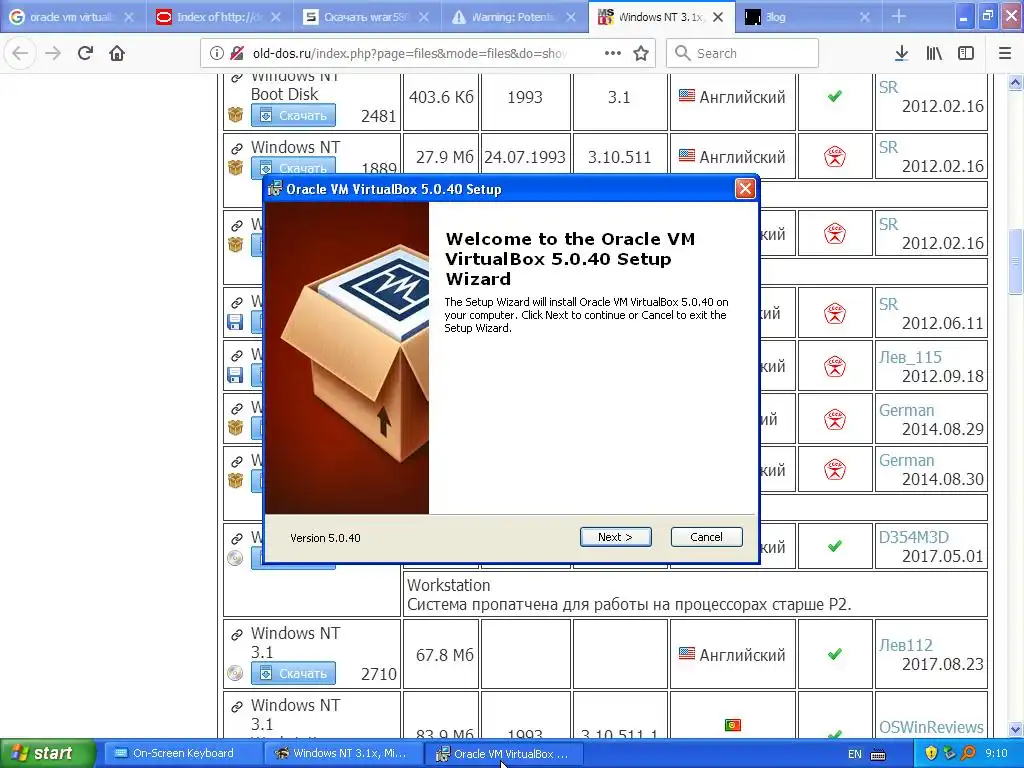Open a new browser tab
Screen dimensions: 1024x768
[x=899, y=17]
